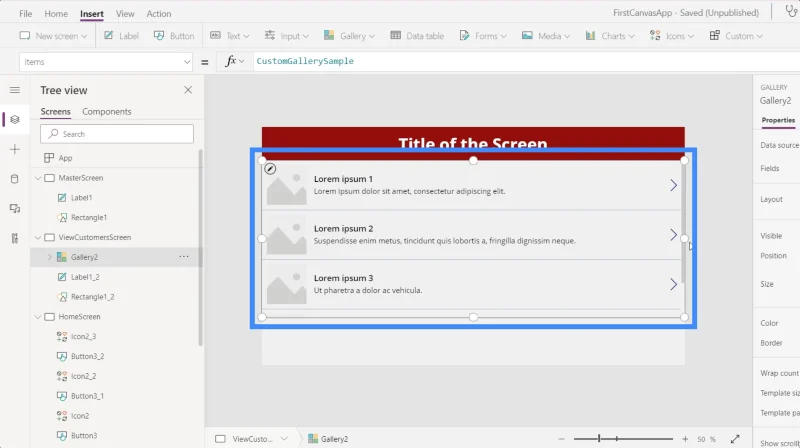The image size is (800, 448).
Task: Open the Icons dropdown
Action: [671, 36]
